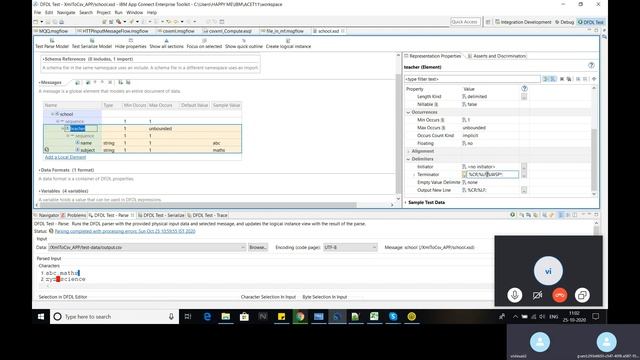640x360 pixels.
Task: Click share-screen icon in call overlay
Action: (x=582, y=295)
